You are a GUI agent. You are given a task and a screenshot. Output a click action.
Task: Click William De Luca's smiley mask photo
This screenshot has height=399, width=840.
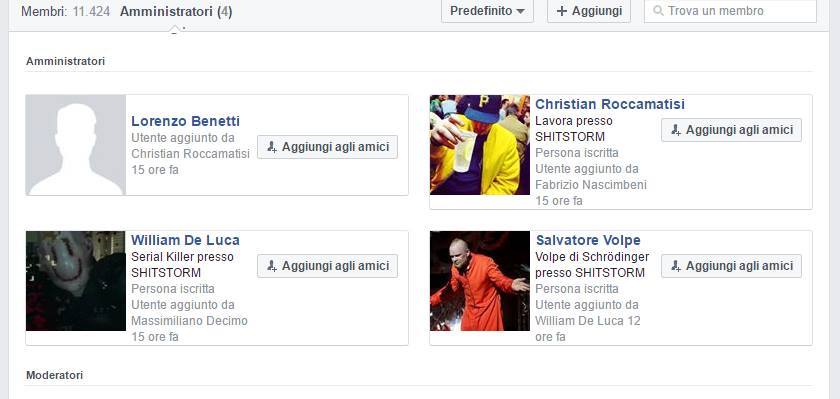(76, 281)
